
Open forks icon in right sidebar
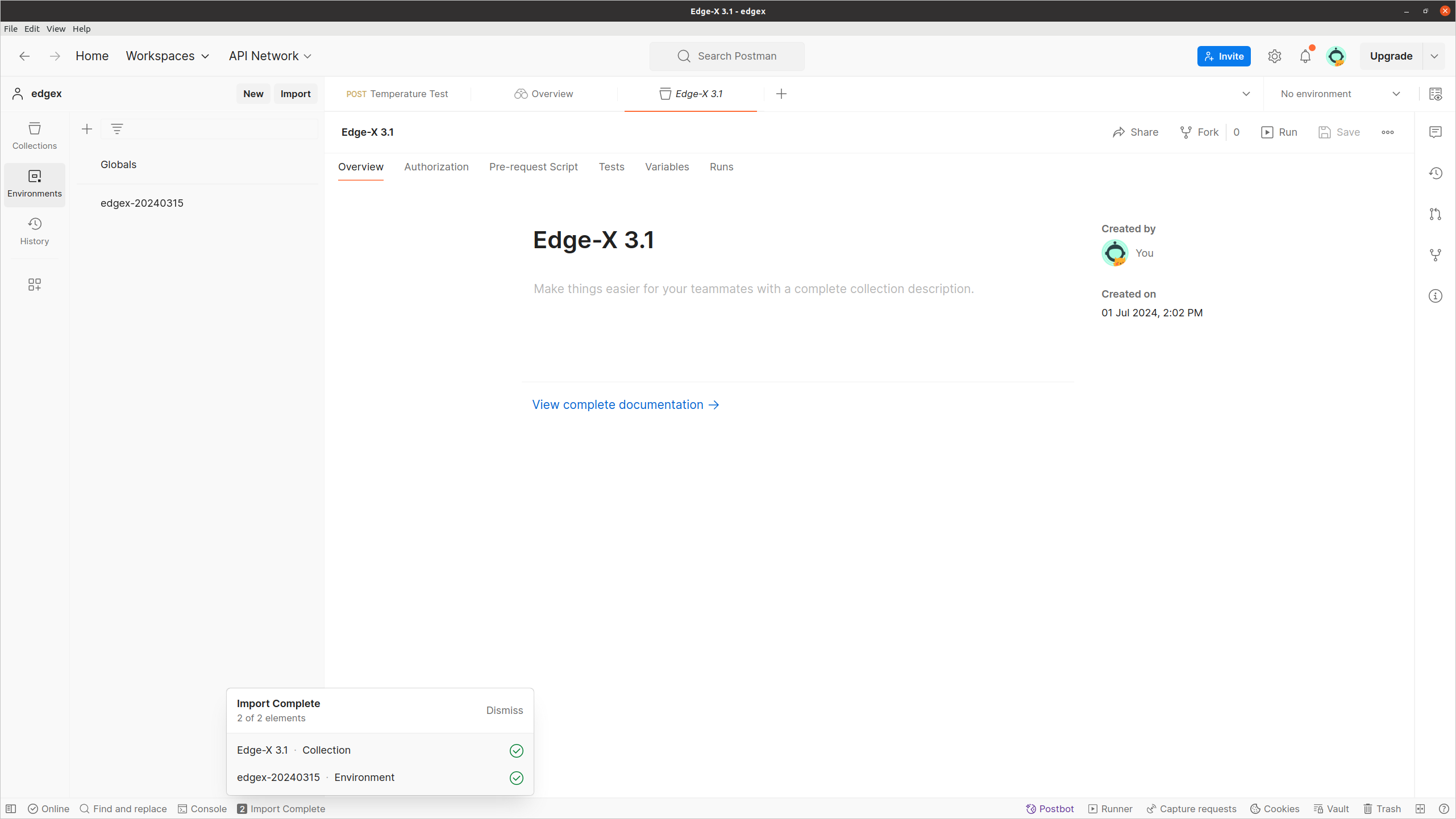pos(1435,255)
